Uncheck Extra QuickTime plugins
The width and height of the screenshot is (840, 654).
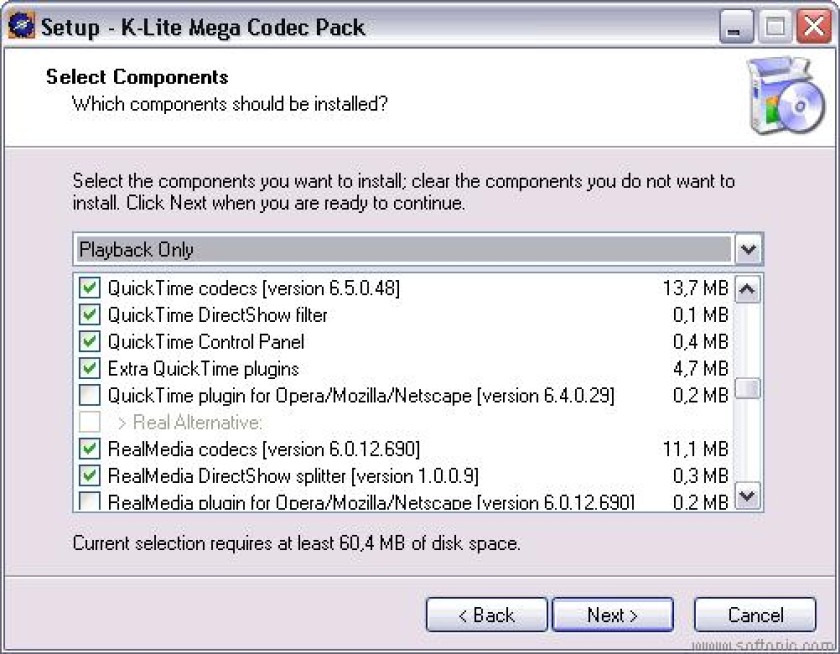(89, 369)
